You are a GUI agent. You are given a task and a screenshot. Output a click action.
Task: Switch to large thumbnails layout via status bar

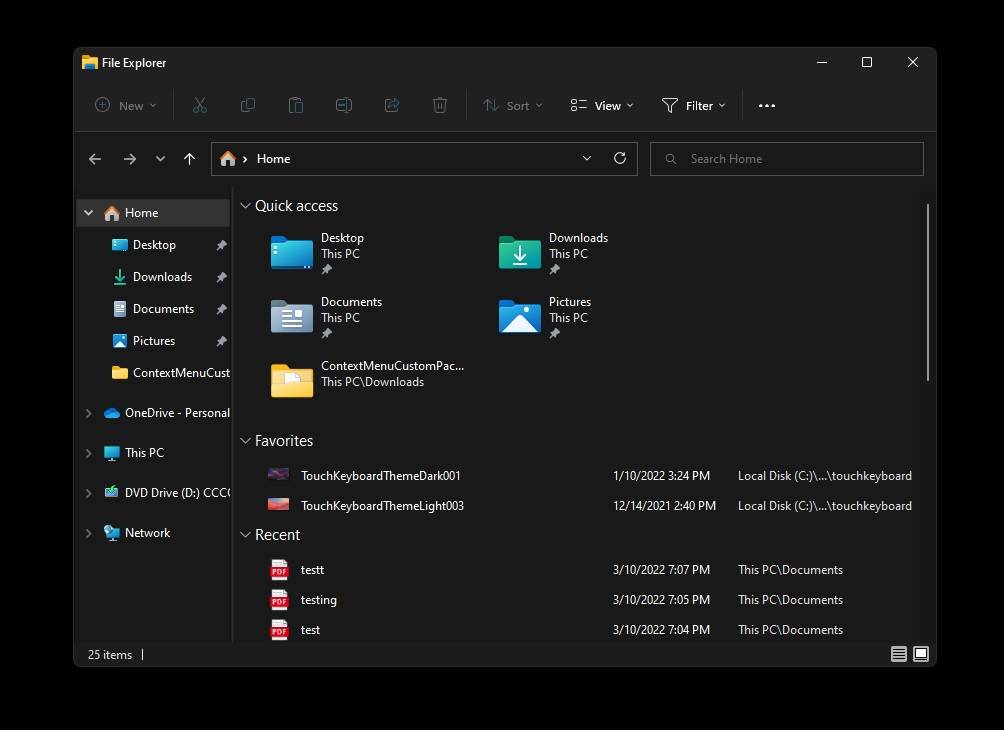pyautogui.click(x=920, y=654)
